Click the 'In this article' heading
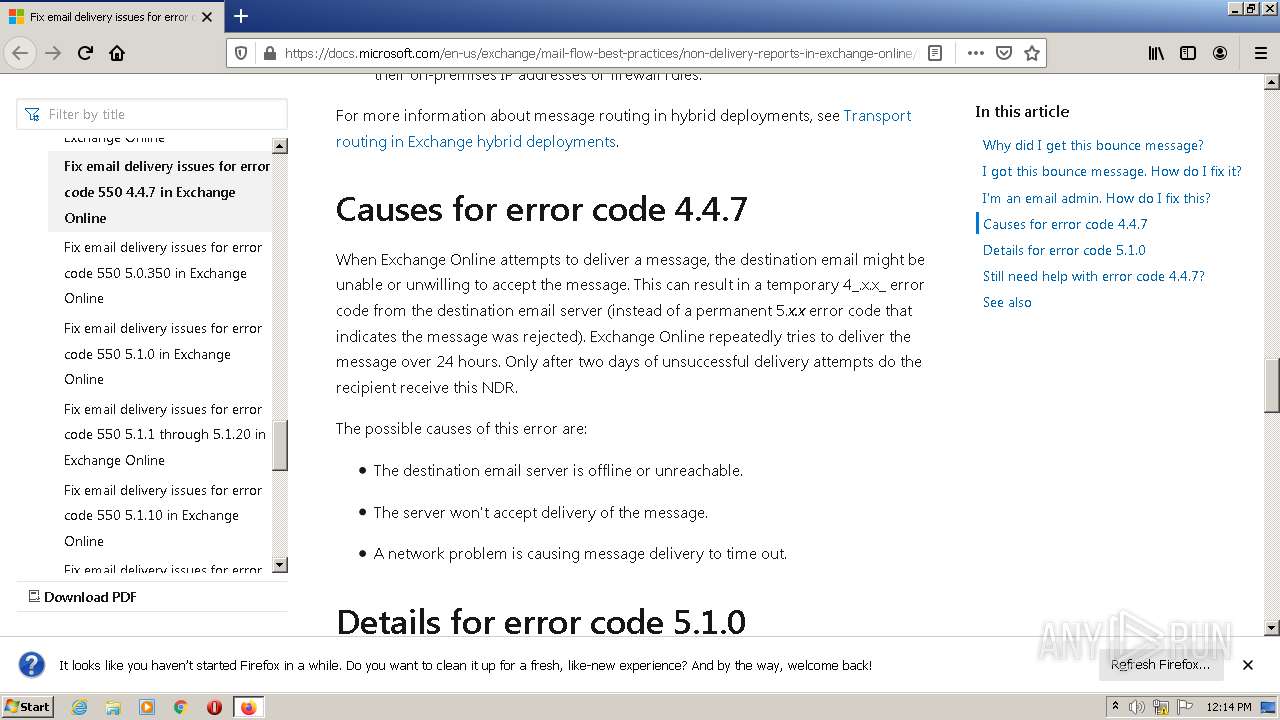This screenshot has width=1280, height=720. click(1022, 112)
